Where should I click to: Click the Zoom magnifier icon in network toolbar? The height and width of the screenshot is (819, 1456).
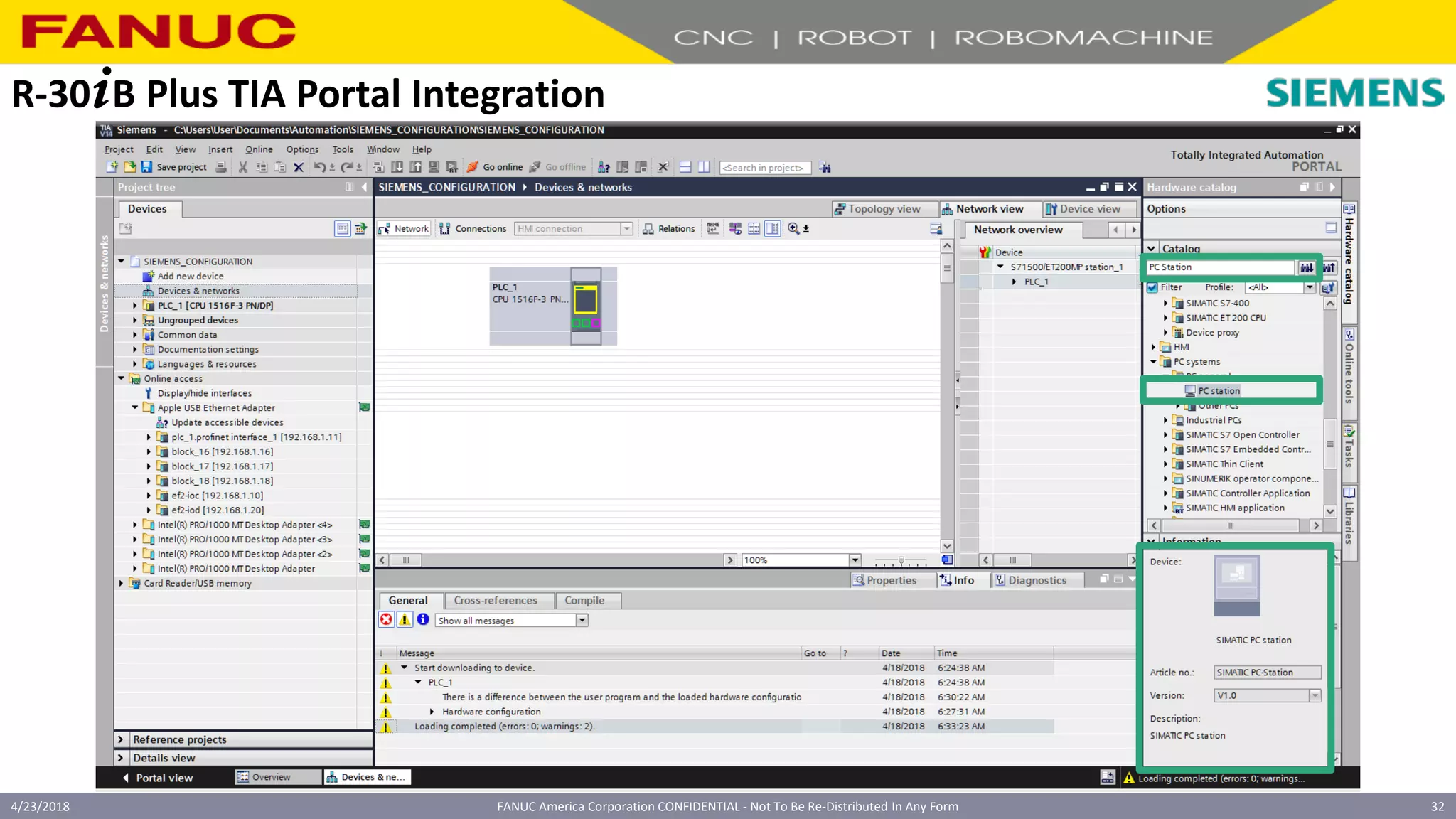coord(793,228)
